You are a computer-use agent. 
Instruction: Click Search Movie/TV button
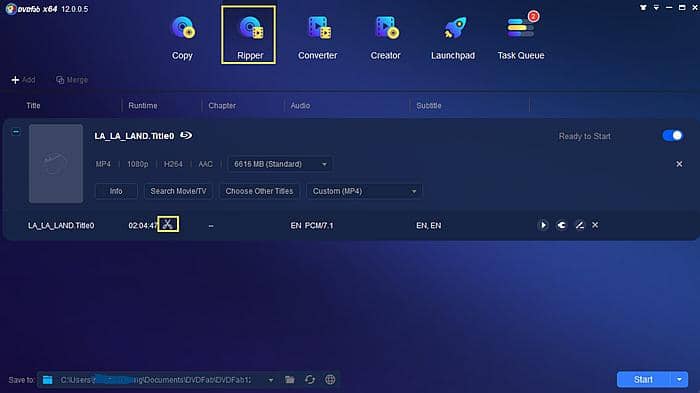(x=178, y=191)
